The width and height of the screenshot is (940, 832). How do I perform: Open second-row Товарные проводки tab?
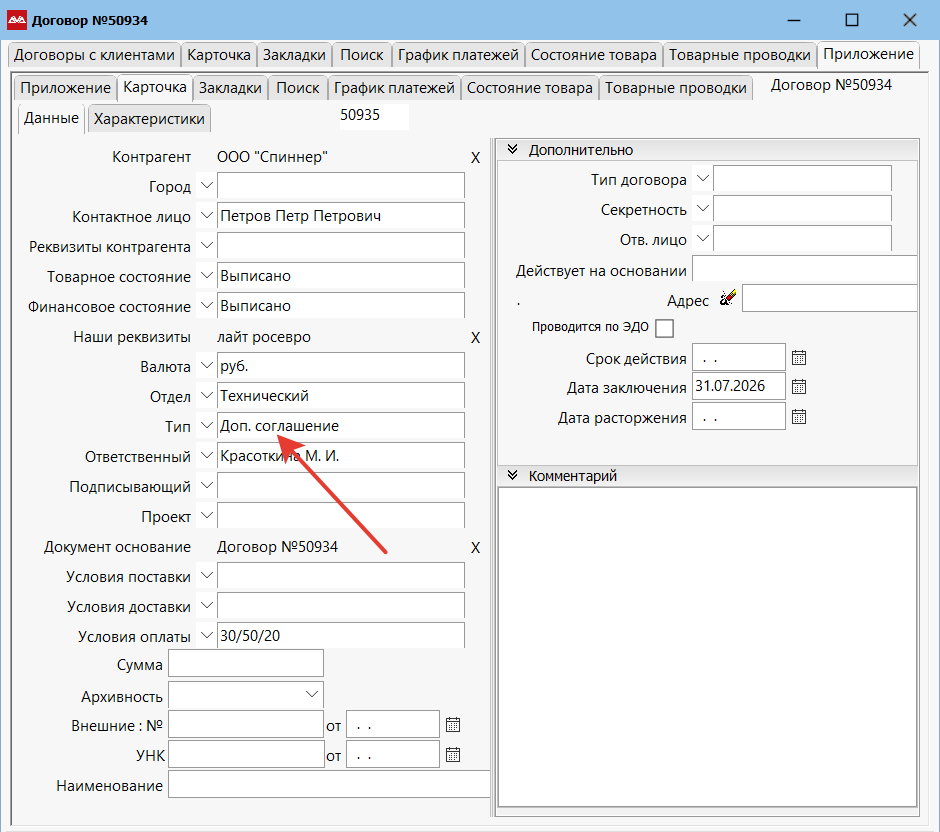pos(676,88)
